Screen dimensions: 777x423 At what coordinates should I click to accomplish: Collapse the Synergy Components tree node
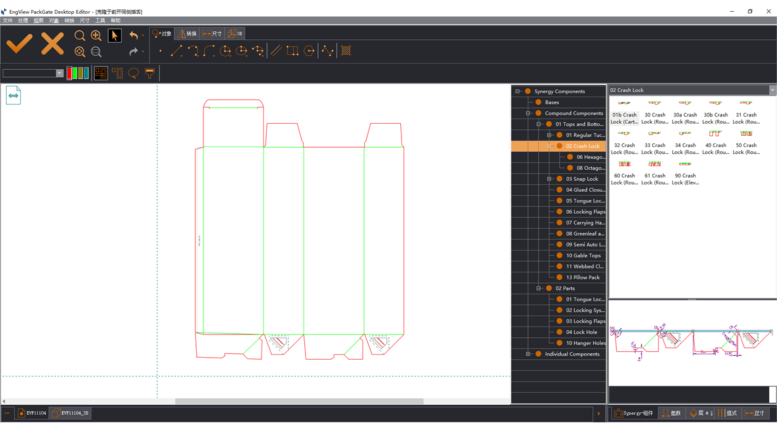[x=517, y=91]
